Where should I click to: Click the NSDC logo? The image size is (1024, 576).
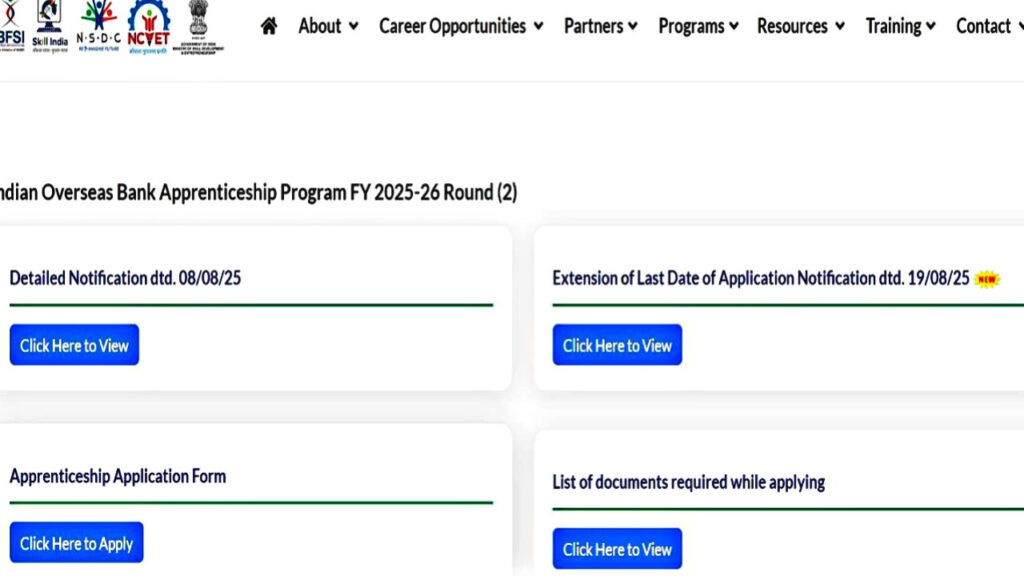pyautogui.click(x=98, y=26)
